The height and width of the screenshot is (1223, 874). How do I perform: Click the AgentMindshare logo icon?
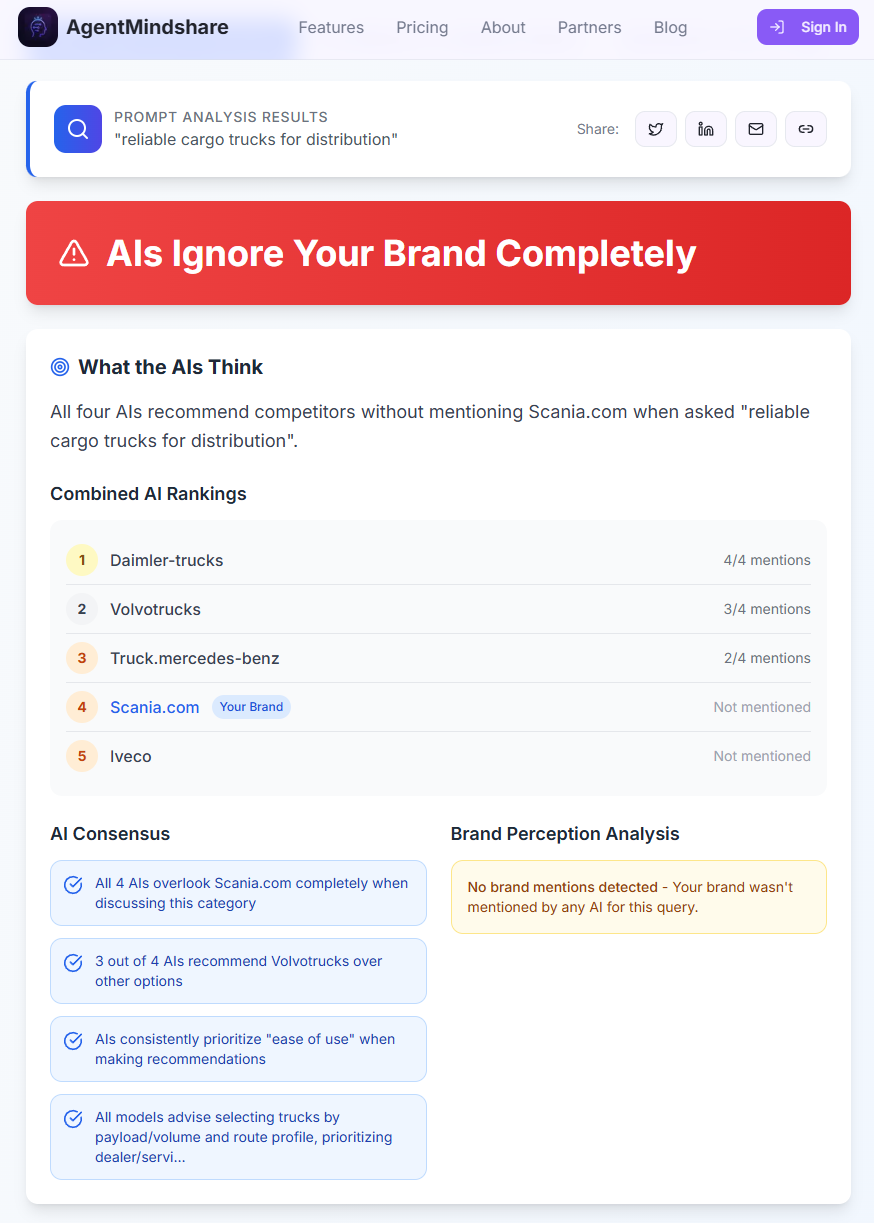38,27
